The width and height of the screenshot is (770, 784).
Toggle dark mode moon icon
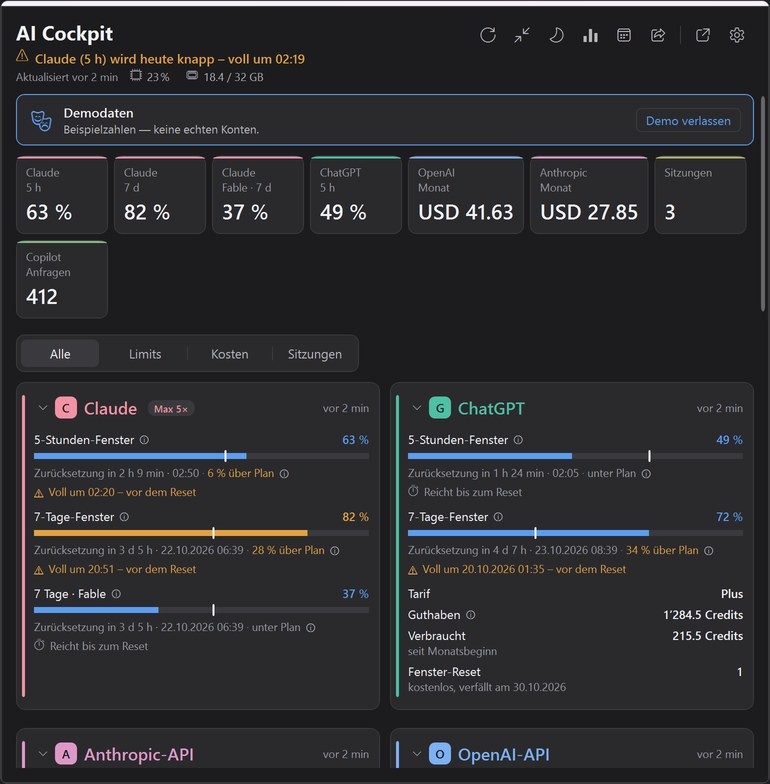556,35
